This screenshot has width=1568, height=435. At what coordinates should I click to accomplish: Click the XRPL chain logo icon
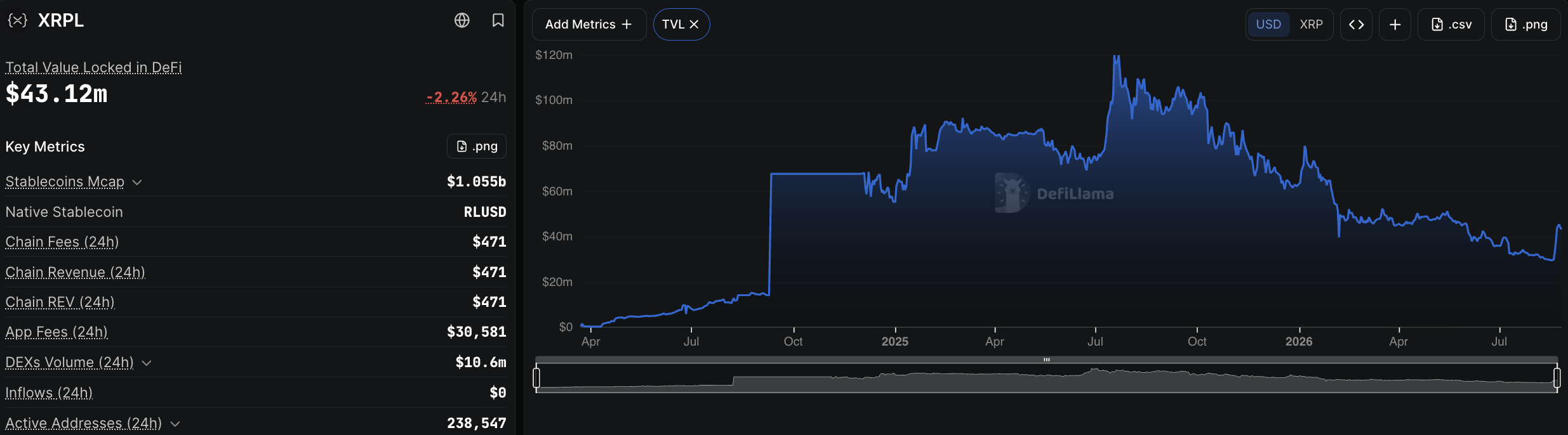(x=17, y=20)
